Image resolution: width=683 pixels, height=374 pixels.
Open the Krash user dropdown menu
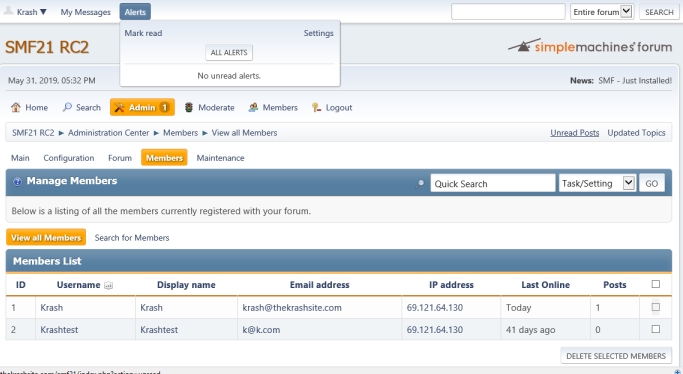pos(31,12)
